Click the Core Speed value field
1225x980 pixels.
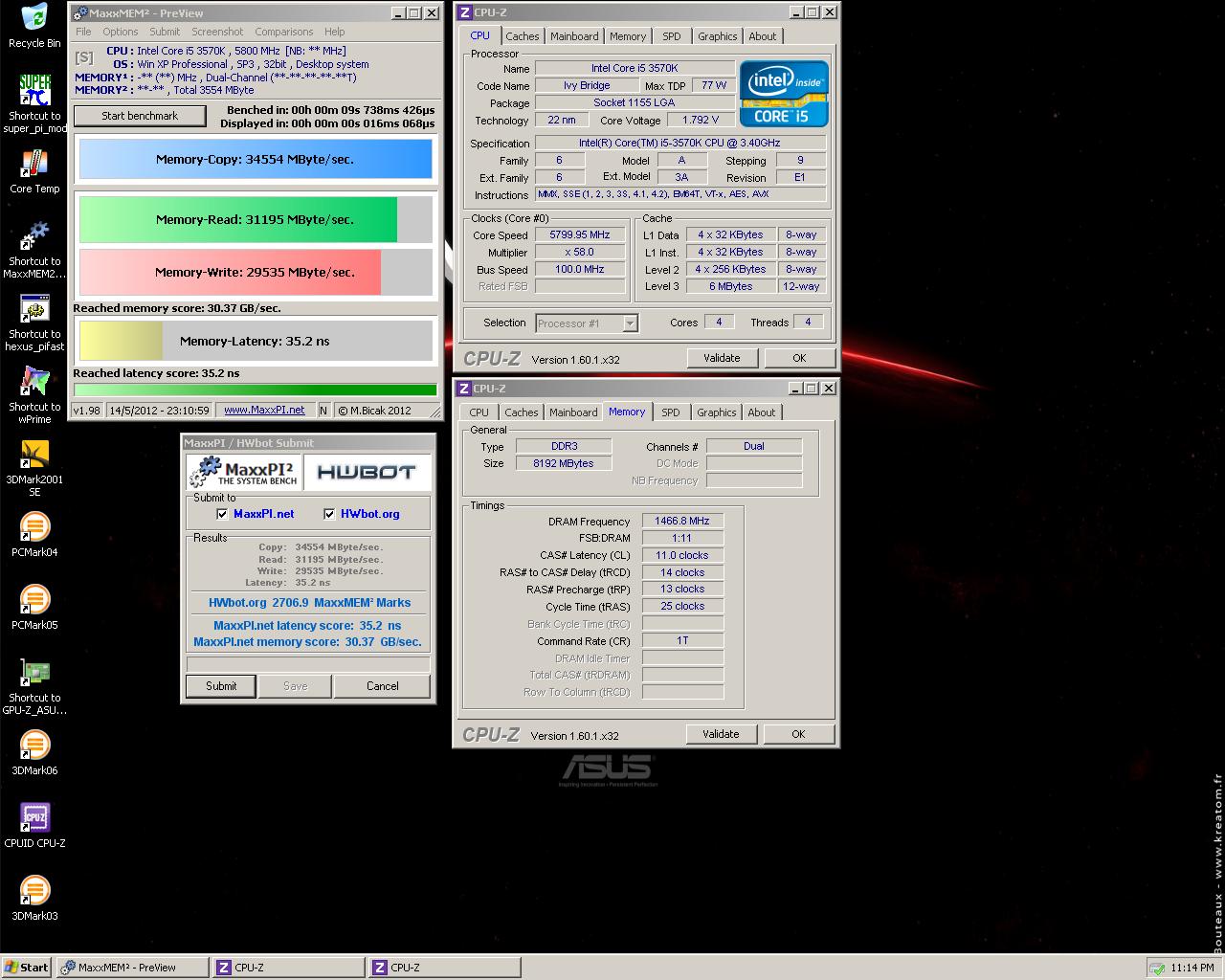[580, 234]
